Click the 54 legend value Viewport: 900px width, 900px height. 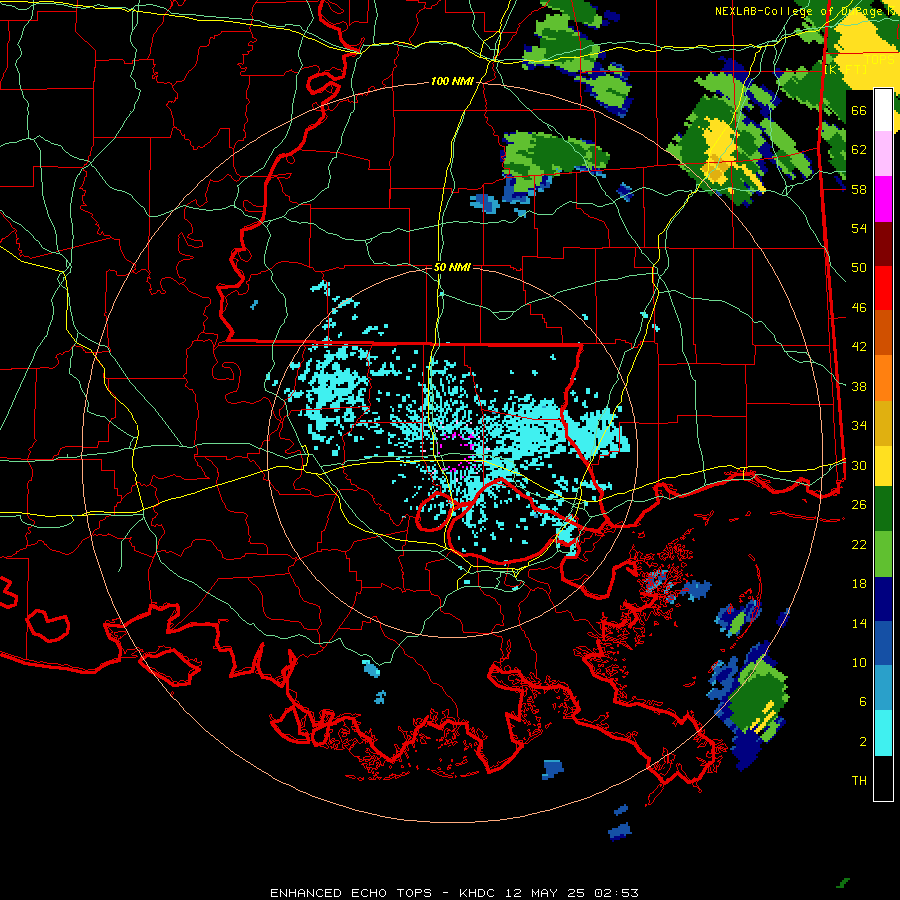[859, 228]
